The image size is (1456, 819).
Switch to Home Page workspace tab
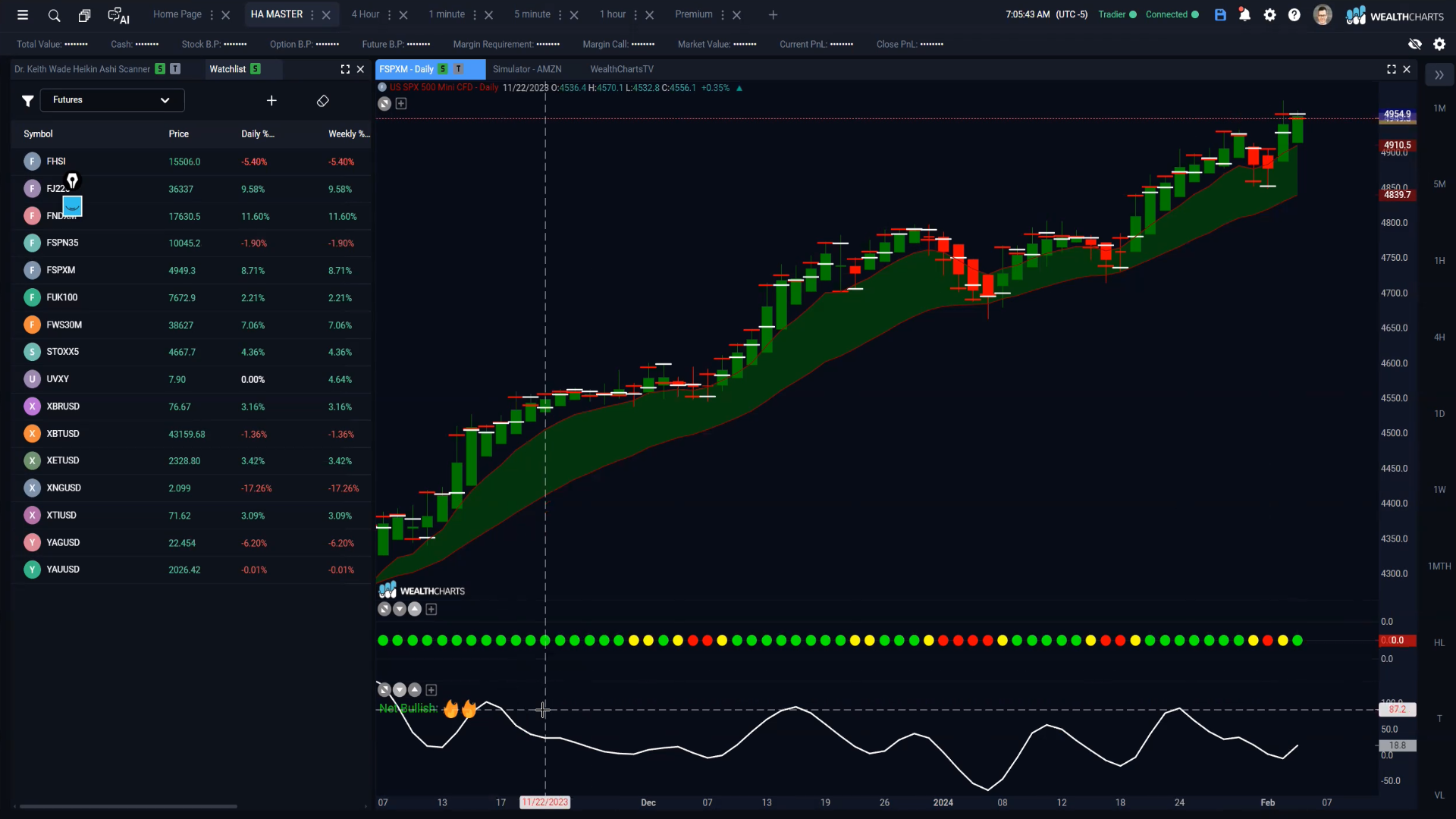click(x=177, y=14)
